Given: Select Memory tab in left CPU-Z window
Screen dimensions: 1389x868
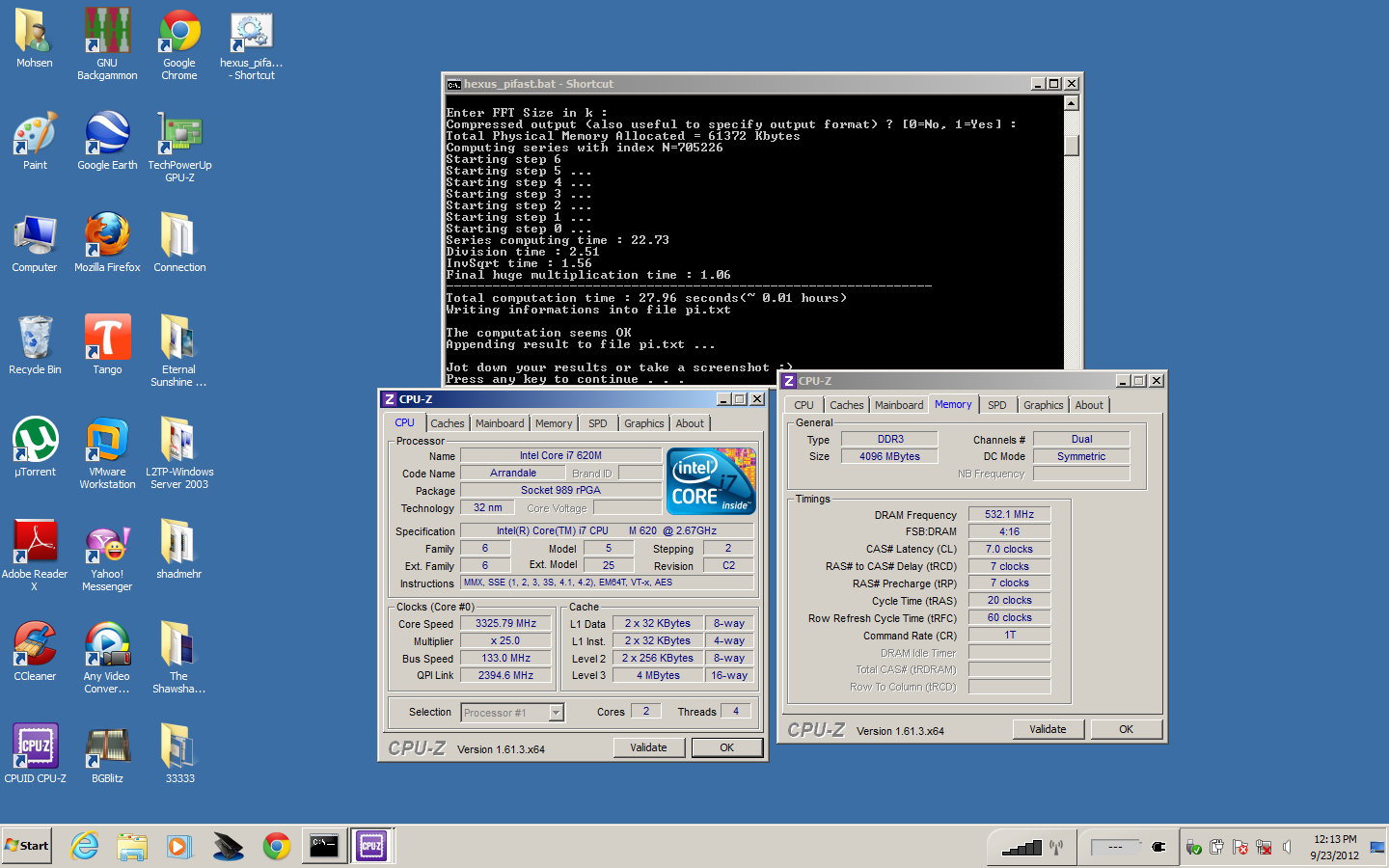Looking at the screenshot, I should click(x=554, y=423).
